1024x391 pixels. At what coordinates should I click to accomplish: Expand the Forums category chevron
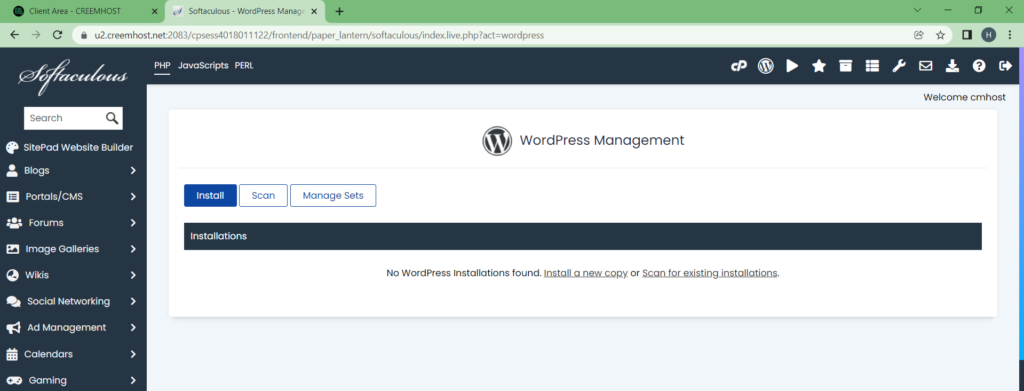point(133,223)
